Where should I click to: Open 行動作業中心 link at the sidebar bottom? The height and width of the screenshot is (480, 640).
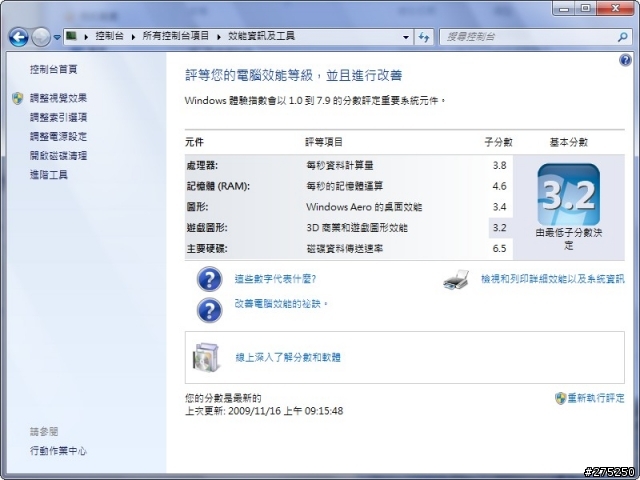tap(58, 451)
